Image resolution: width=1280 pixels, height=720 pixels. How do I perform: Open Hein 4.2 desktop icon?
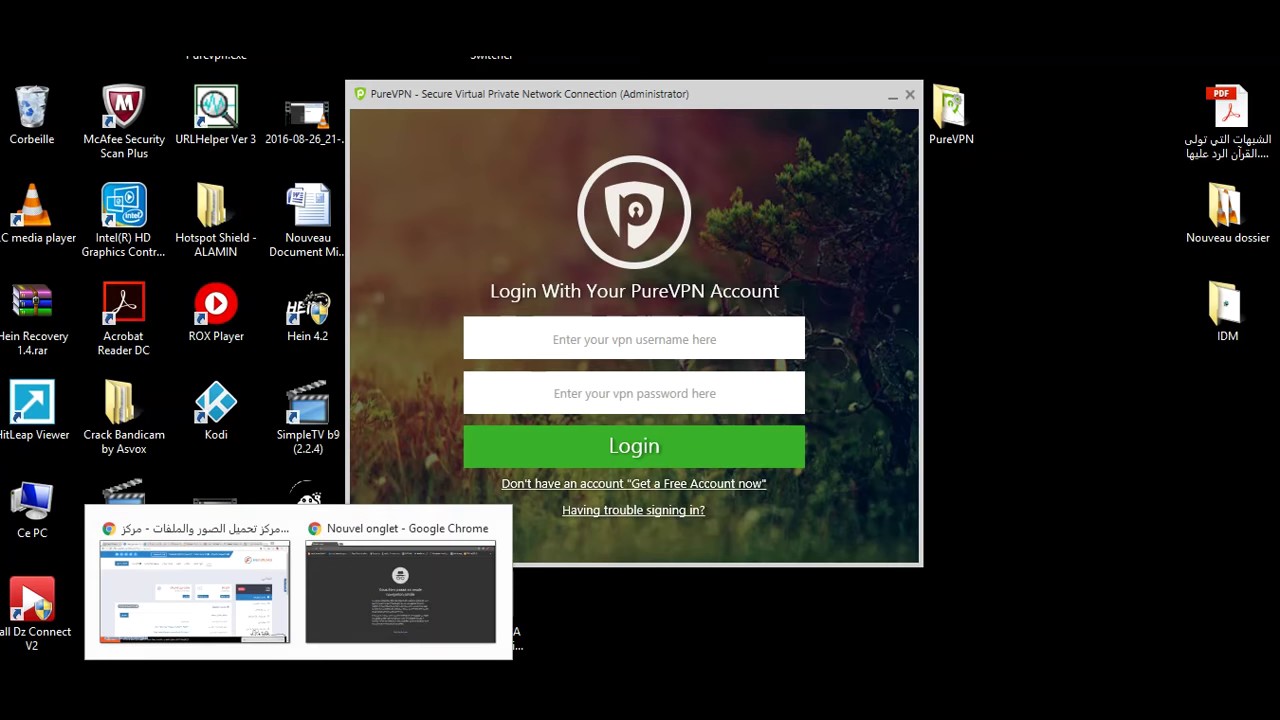coord(307,308)
